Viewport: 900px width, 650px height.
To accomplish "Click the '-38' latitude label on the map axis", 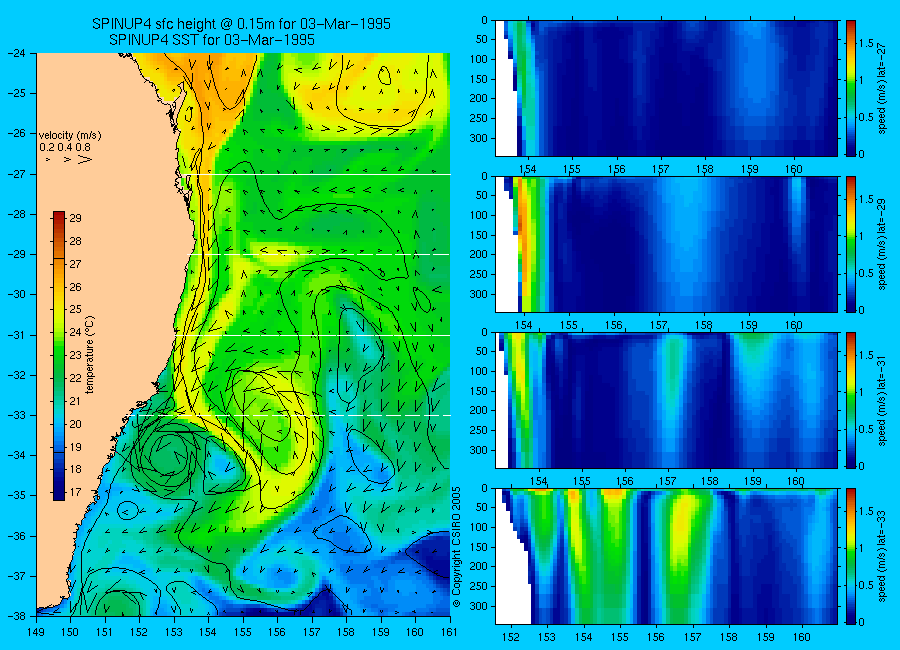I will click(x=16, y=616).
